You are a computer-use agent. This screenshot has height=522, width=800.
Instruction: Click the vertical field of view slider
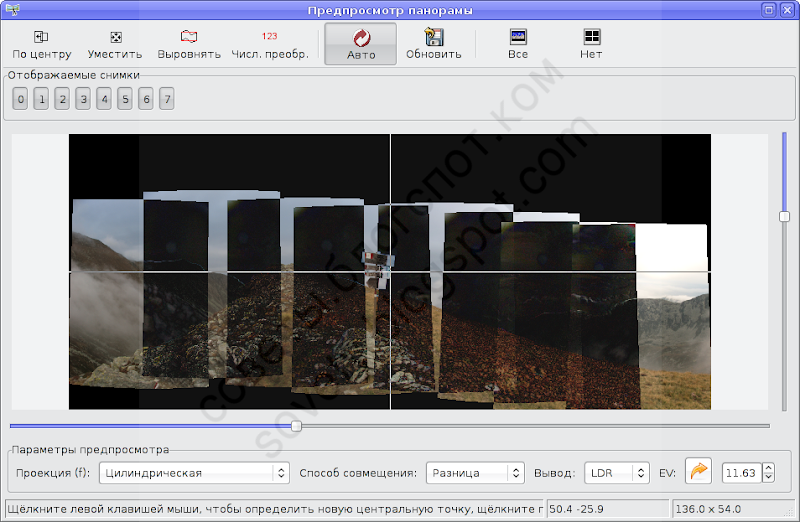(785, 215)
